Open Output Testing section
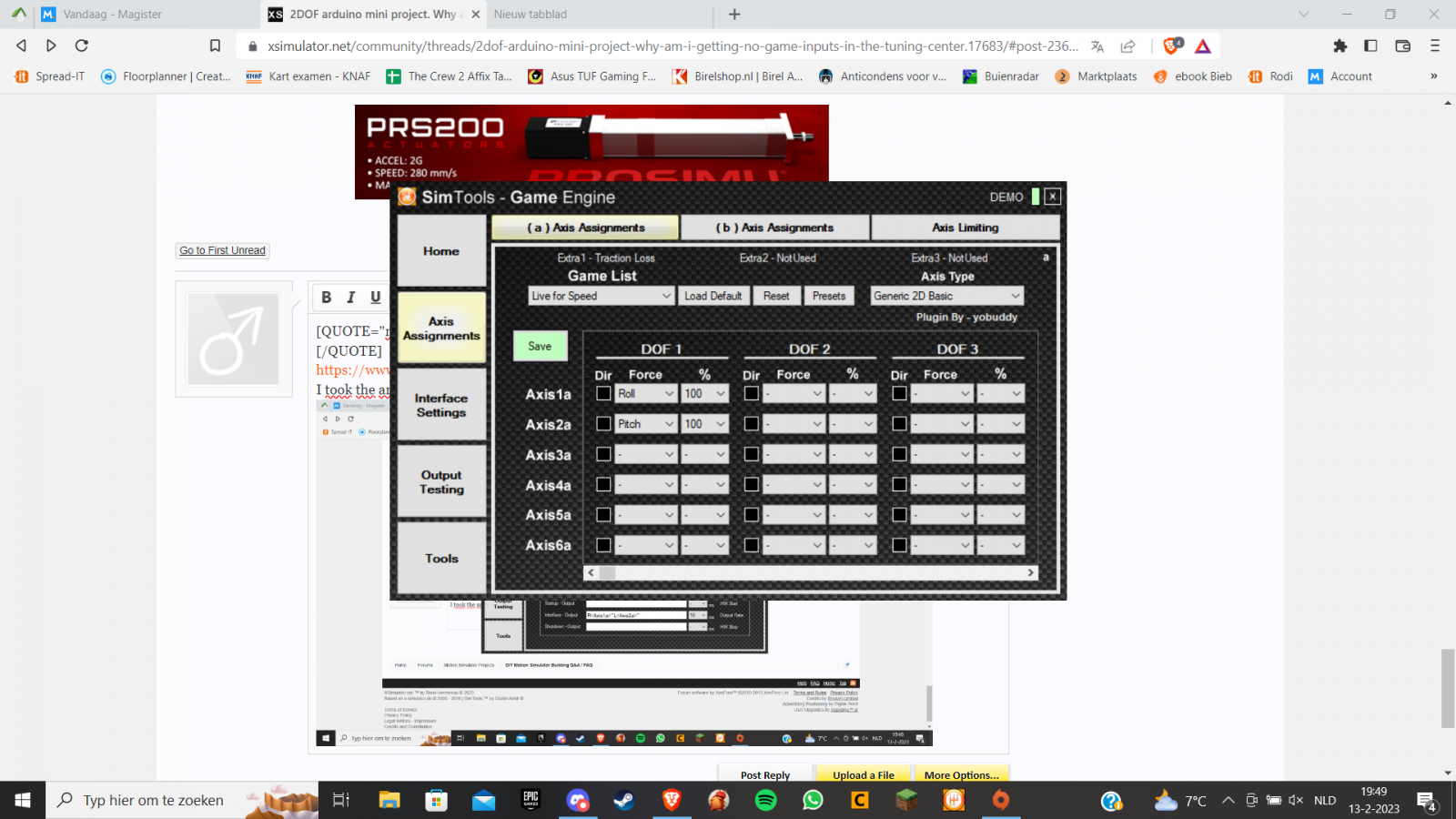The image size is (1456, 819). 441,482
